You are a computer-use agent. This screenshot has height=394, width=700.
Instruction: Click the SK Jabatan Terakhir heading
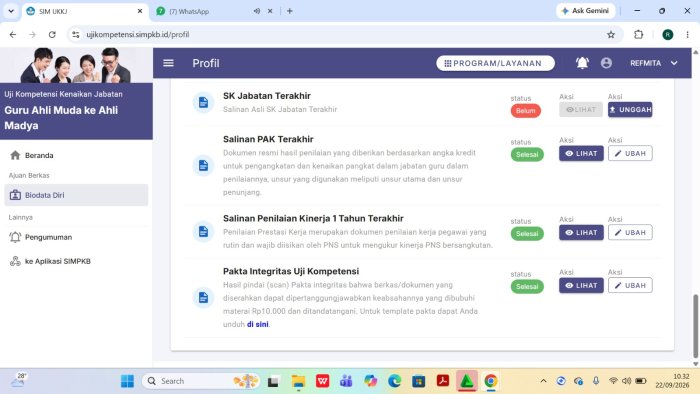coord(267,96)
